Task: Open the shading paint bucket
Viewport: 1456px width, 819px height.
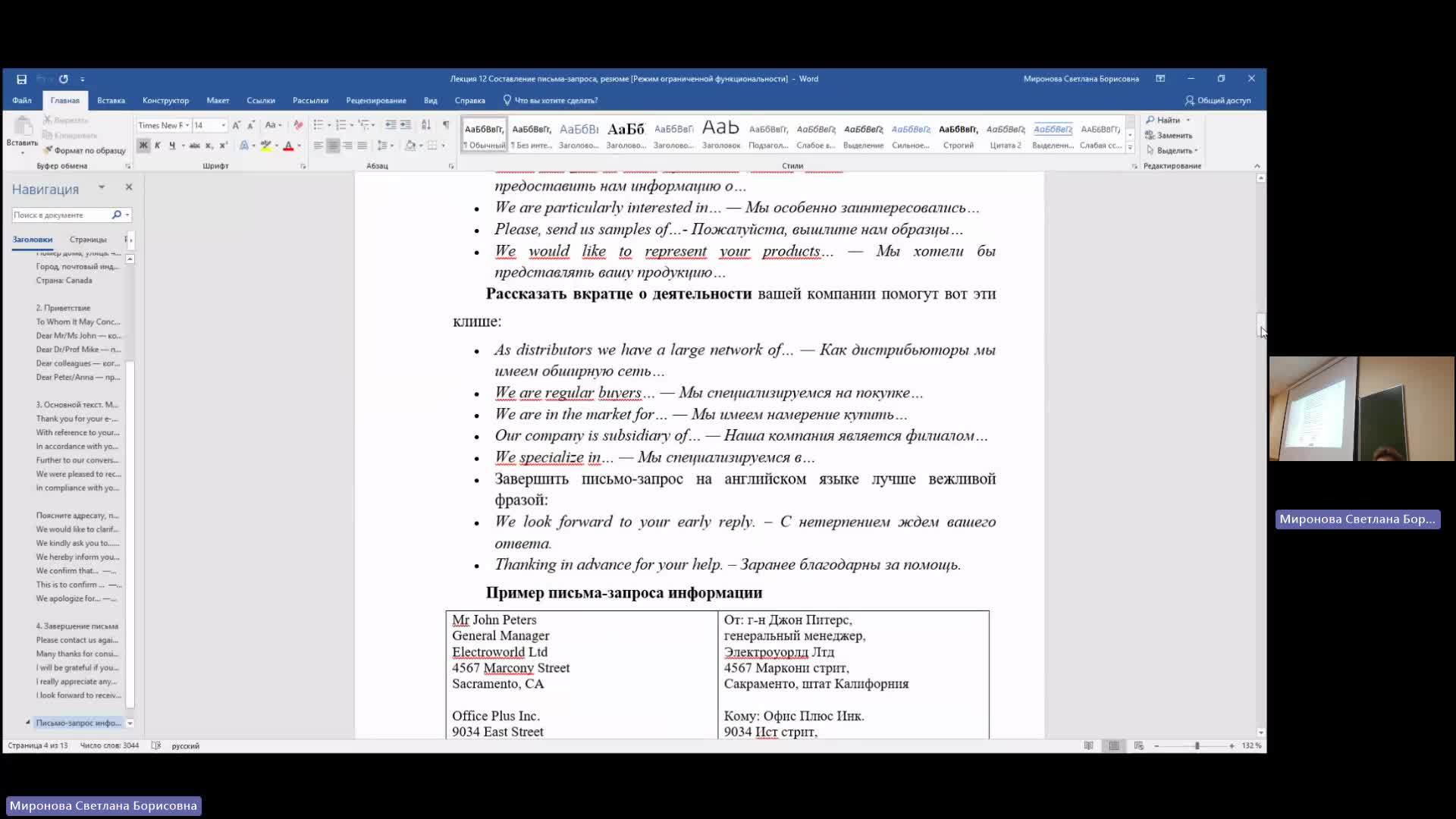Action: tap(410, 146)
